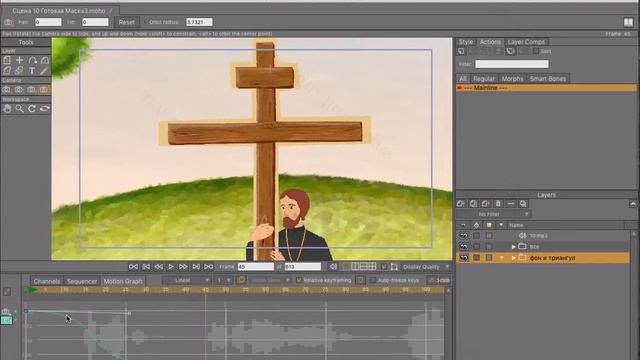This screenshot has width=640, height=360.
Task: Select the Eyedropper tool in Layer tools
Action: (44, 71)
